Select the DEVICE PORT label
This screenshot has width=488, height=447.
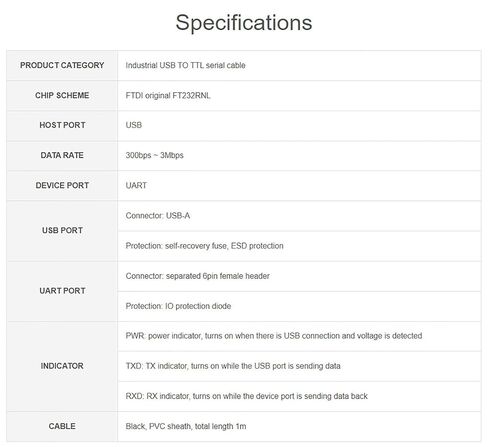[62, 185]
